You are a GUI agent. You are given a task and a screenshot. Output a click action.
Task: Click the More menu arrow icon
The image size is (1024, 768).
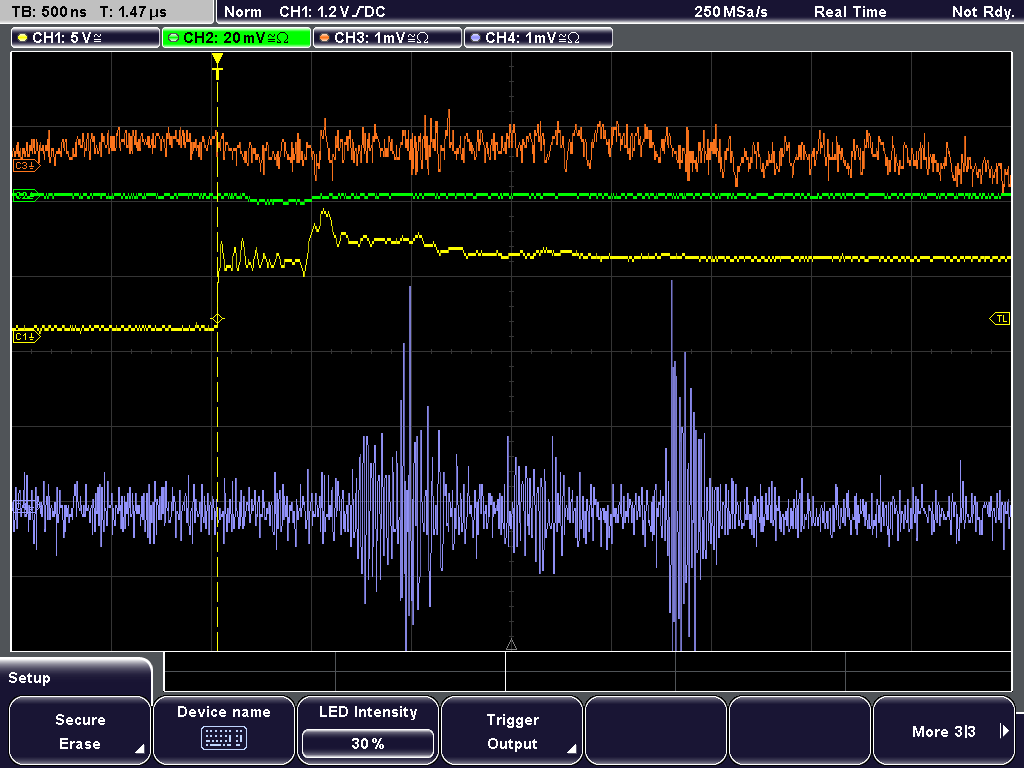tap(1004, 731)
